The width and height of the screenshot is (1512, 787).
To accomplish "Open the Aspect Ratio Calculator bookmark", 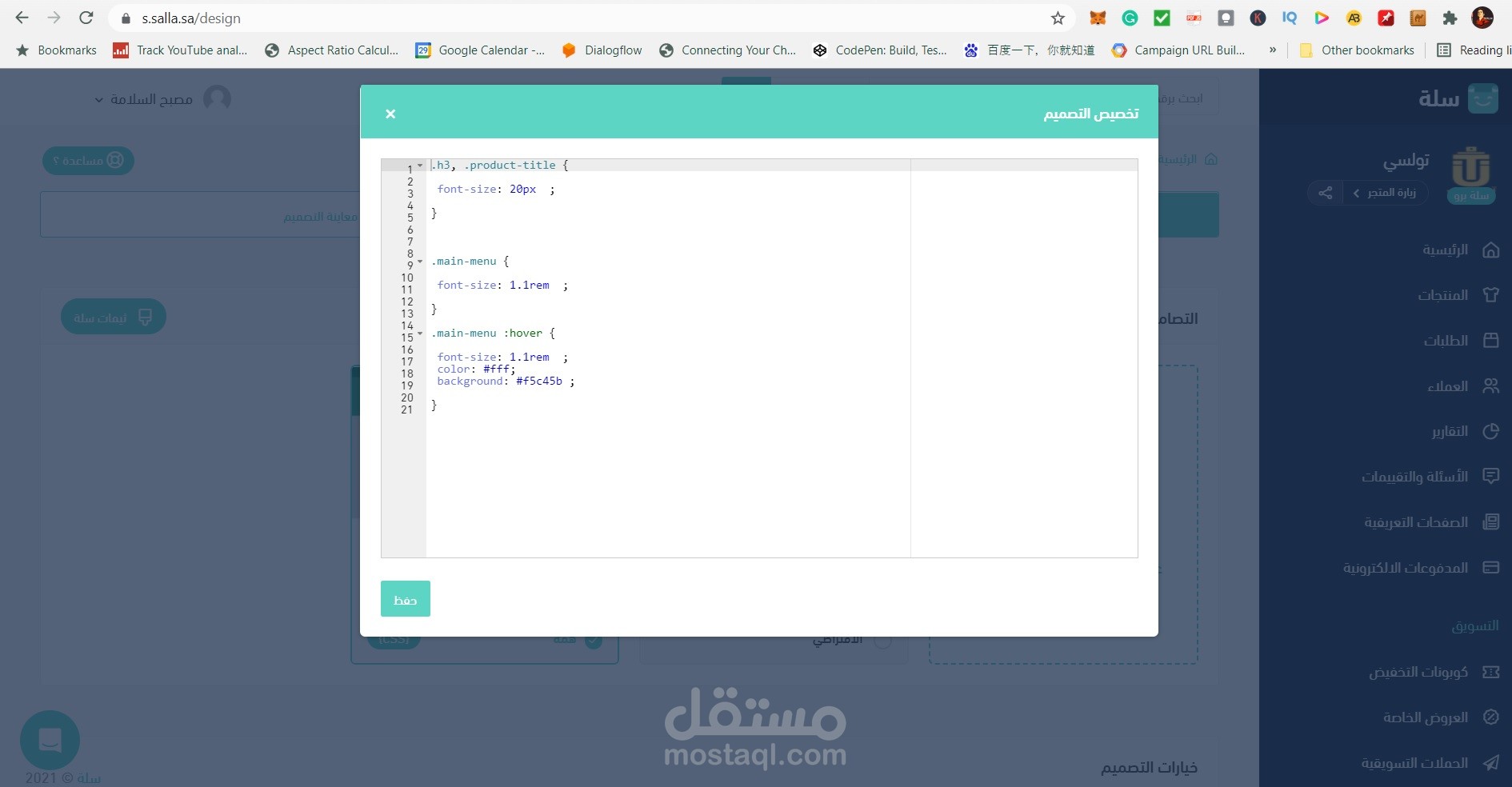I will (x=331, y=50).
